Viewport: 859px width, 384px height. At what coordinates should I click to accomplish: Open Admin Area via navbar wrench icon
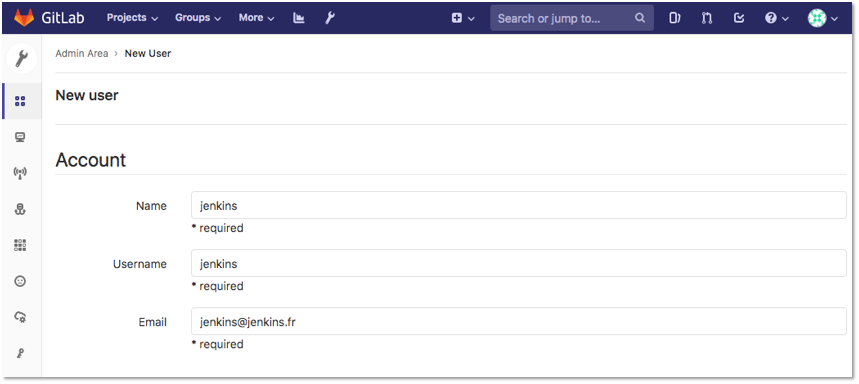(x=329, y=18)
